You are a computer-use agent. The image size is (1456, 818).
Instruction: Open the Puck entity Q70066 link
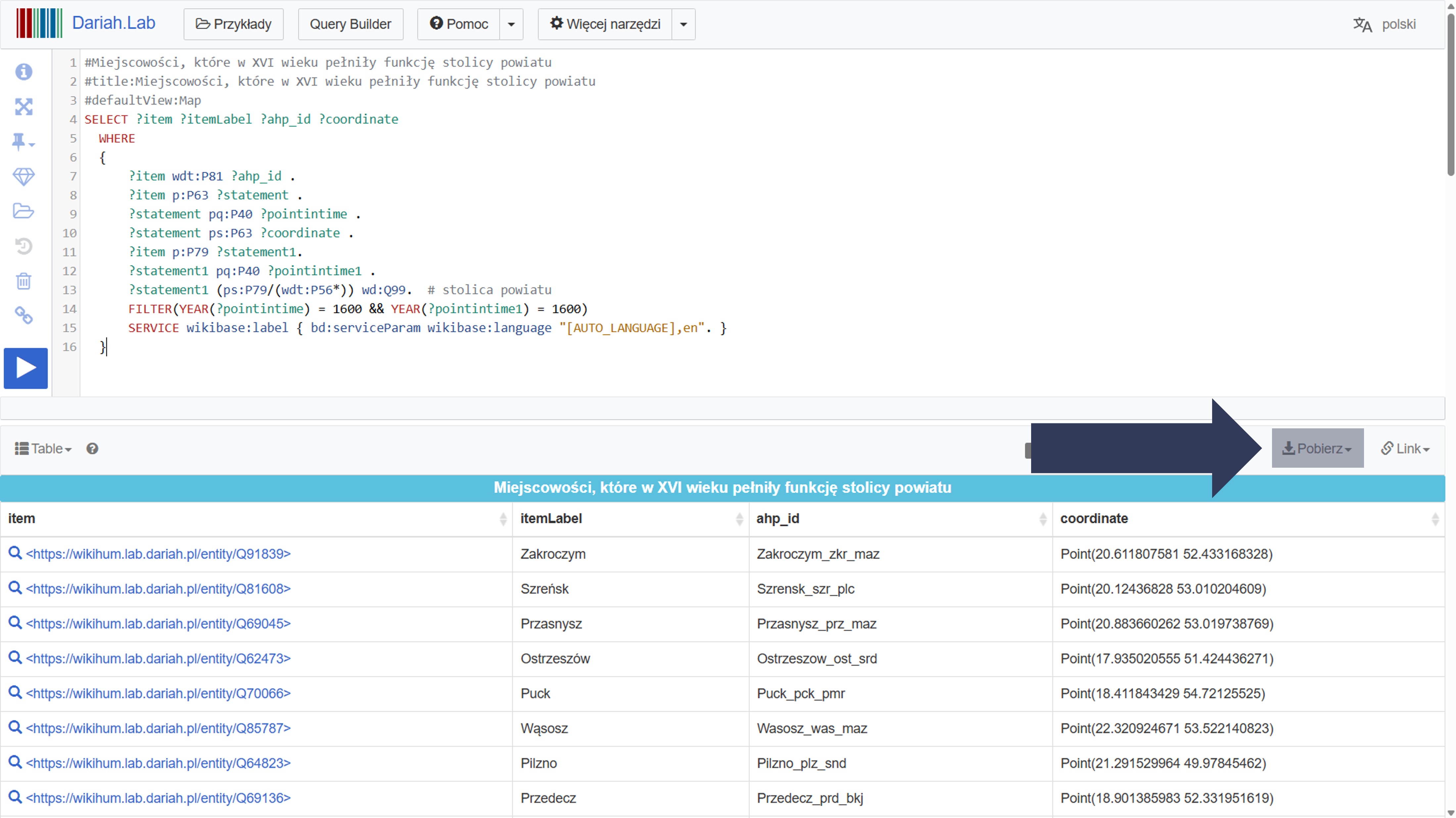coord(158,694)
